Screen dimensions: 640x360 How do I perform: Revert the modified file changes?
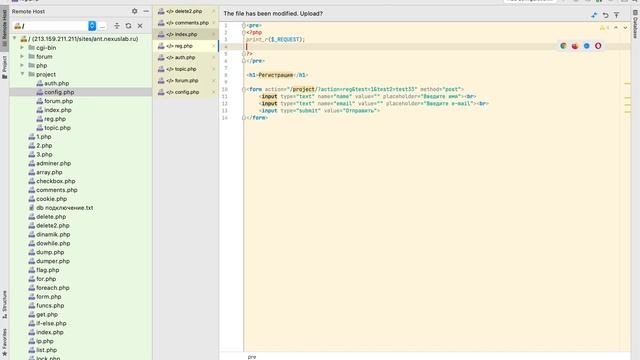605,15
